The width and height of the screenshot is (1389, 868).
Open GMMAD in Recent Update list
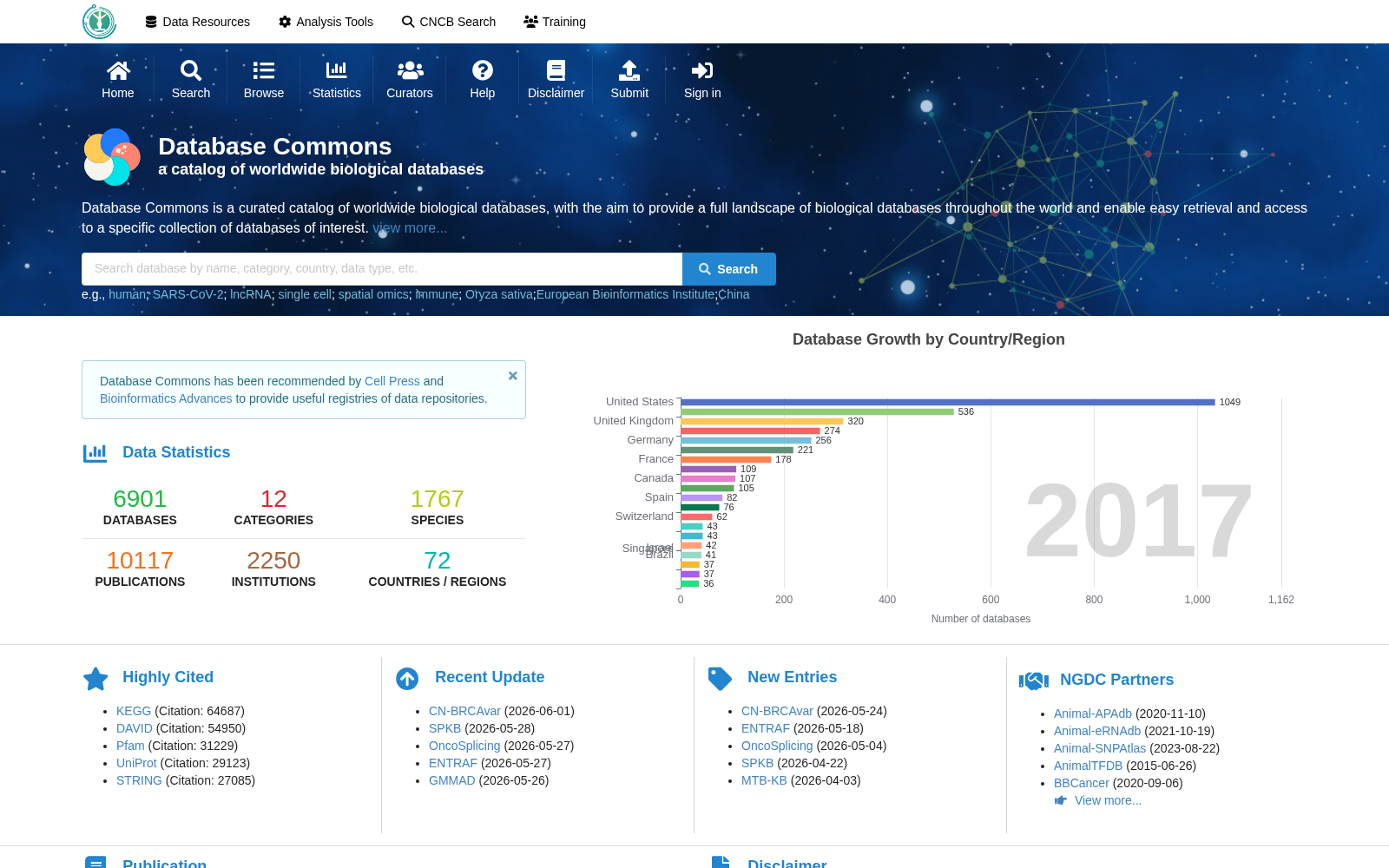452,780
